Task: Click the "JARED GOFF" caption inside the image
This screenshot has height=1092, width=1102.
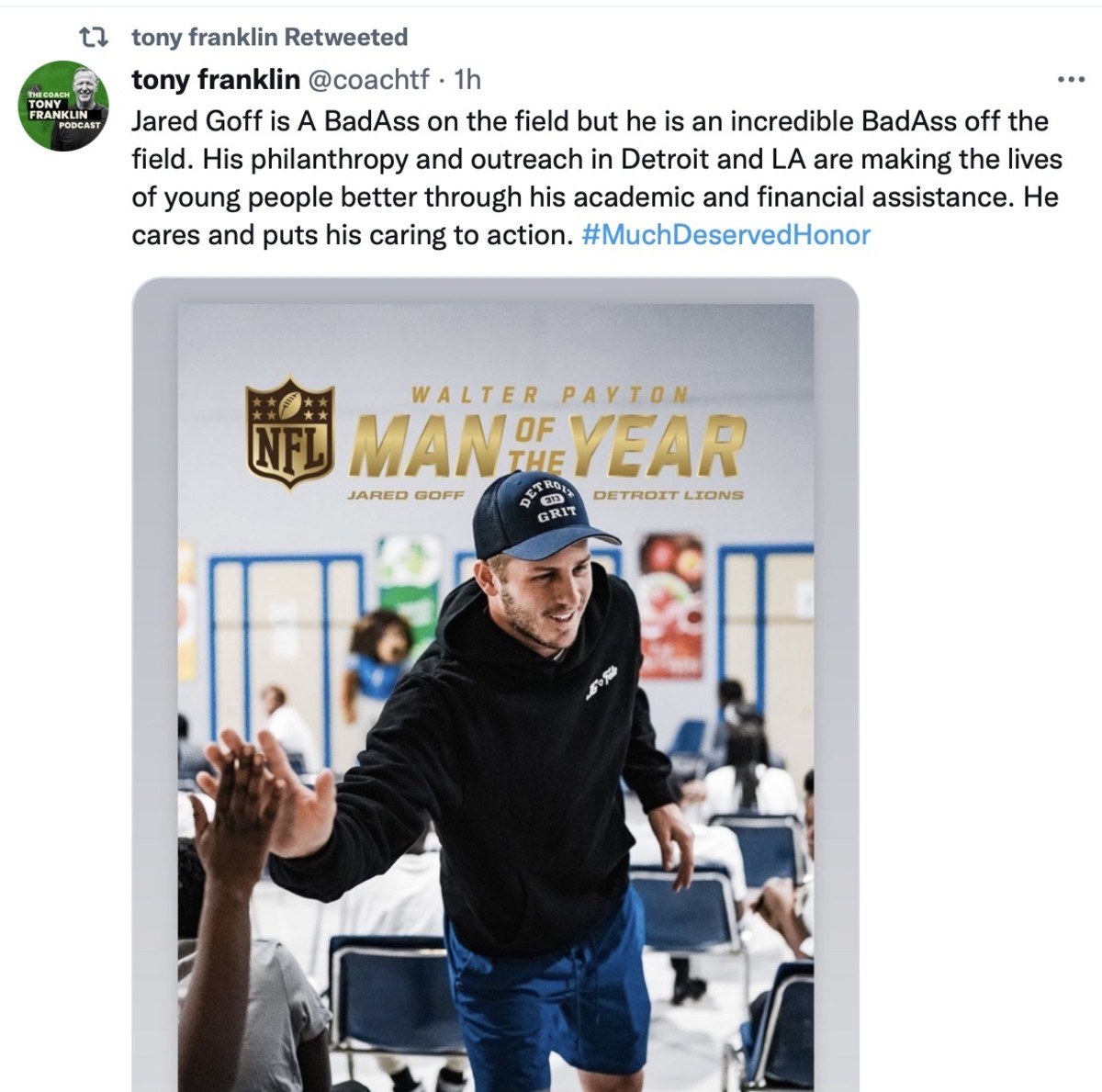Action: pyautogui.click(x=405, y=495)
